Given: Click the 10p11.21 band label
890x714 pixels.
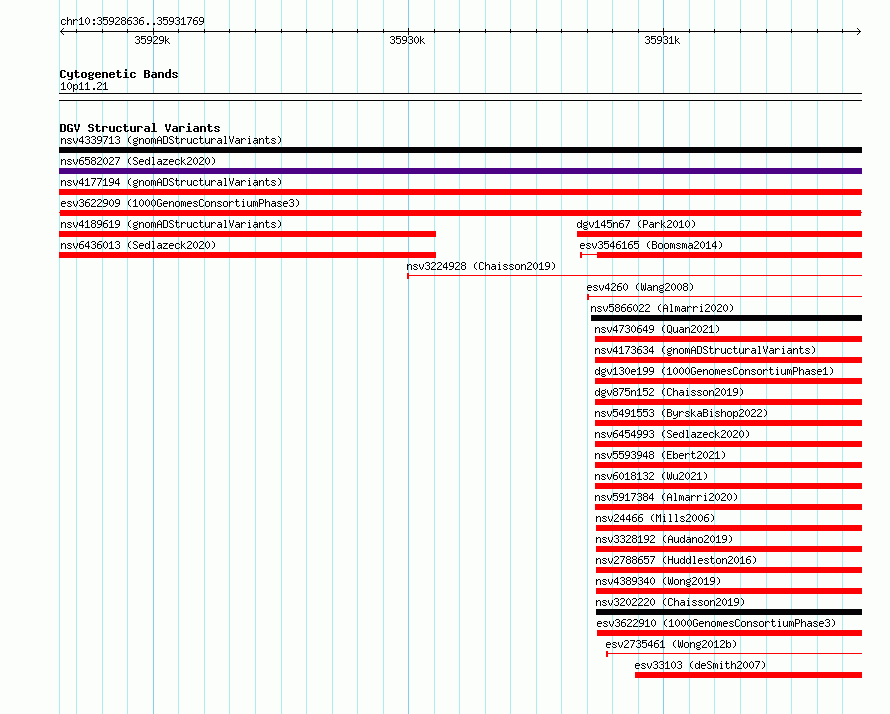Looking at the screenshot, I should click(x=84, y=86).
